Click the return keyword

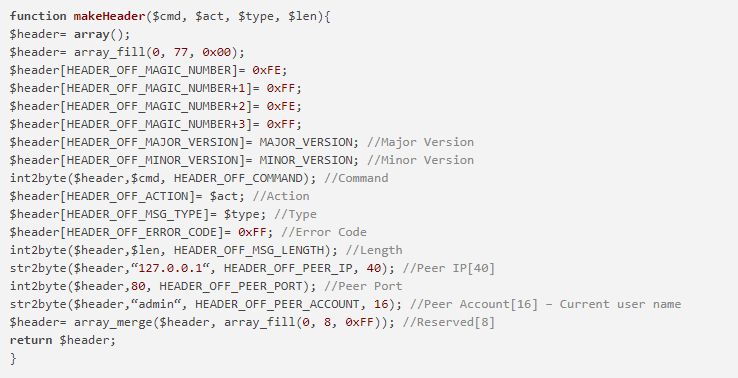pos(31,340)
